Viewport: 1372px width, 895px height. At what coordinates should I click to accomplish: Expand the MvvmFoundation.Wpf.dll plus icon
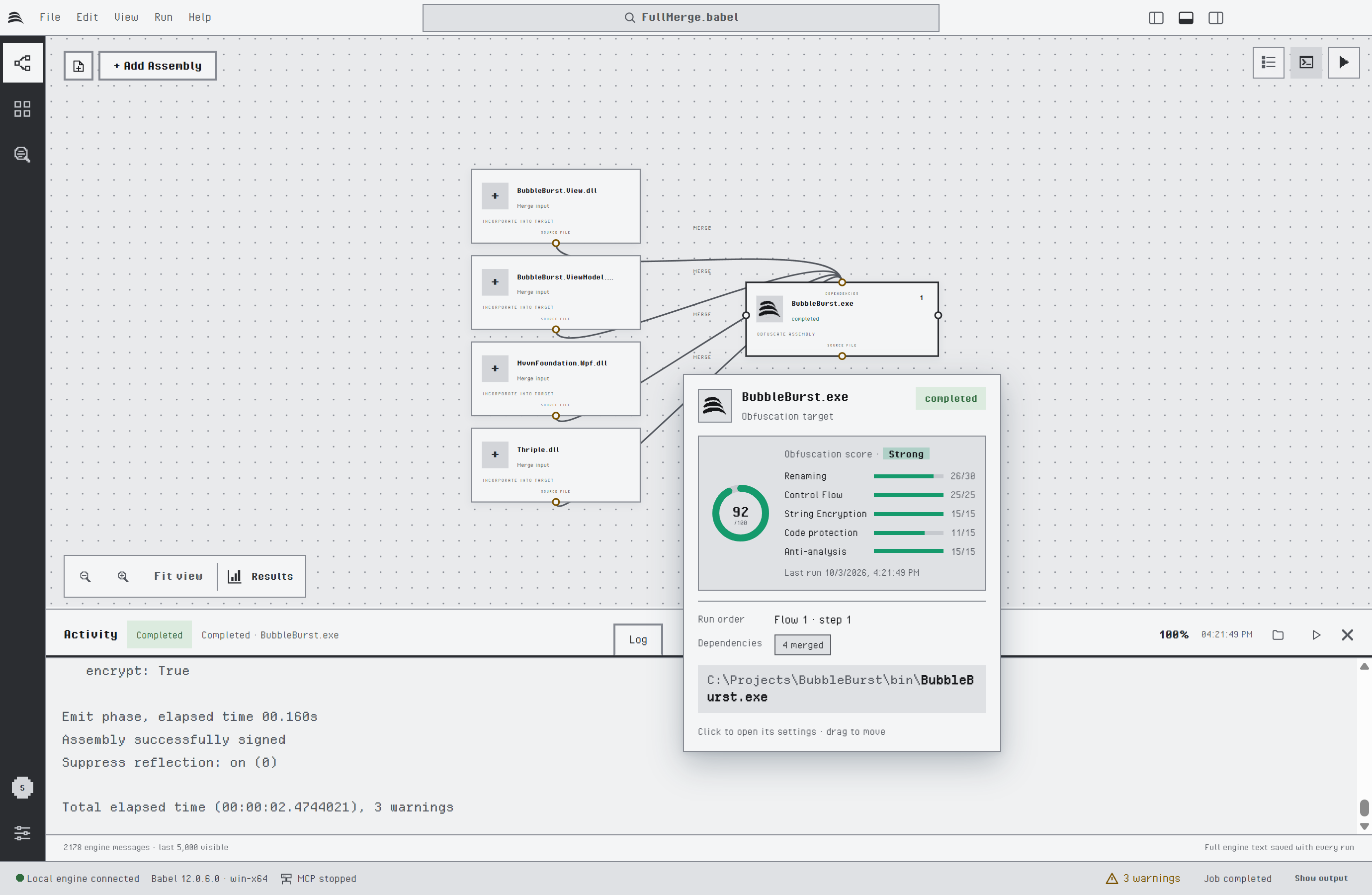495,368
